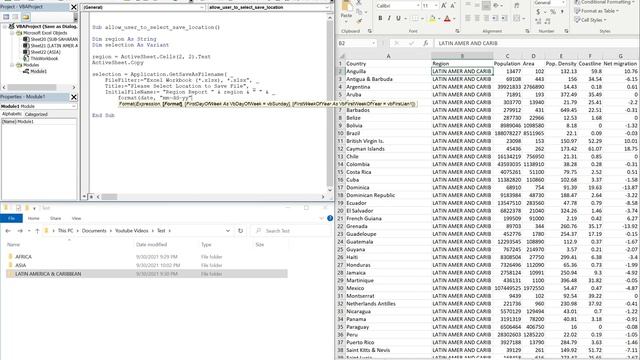Open the Share tab in Explorer
640x360 pixels.
point(56,218)
